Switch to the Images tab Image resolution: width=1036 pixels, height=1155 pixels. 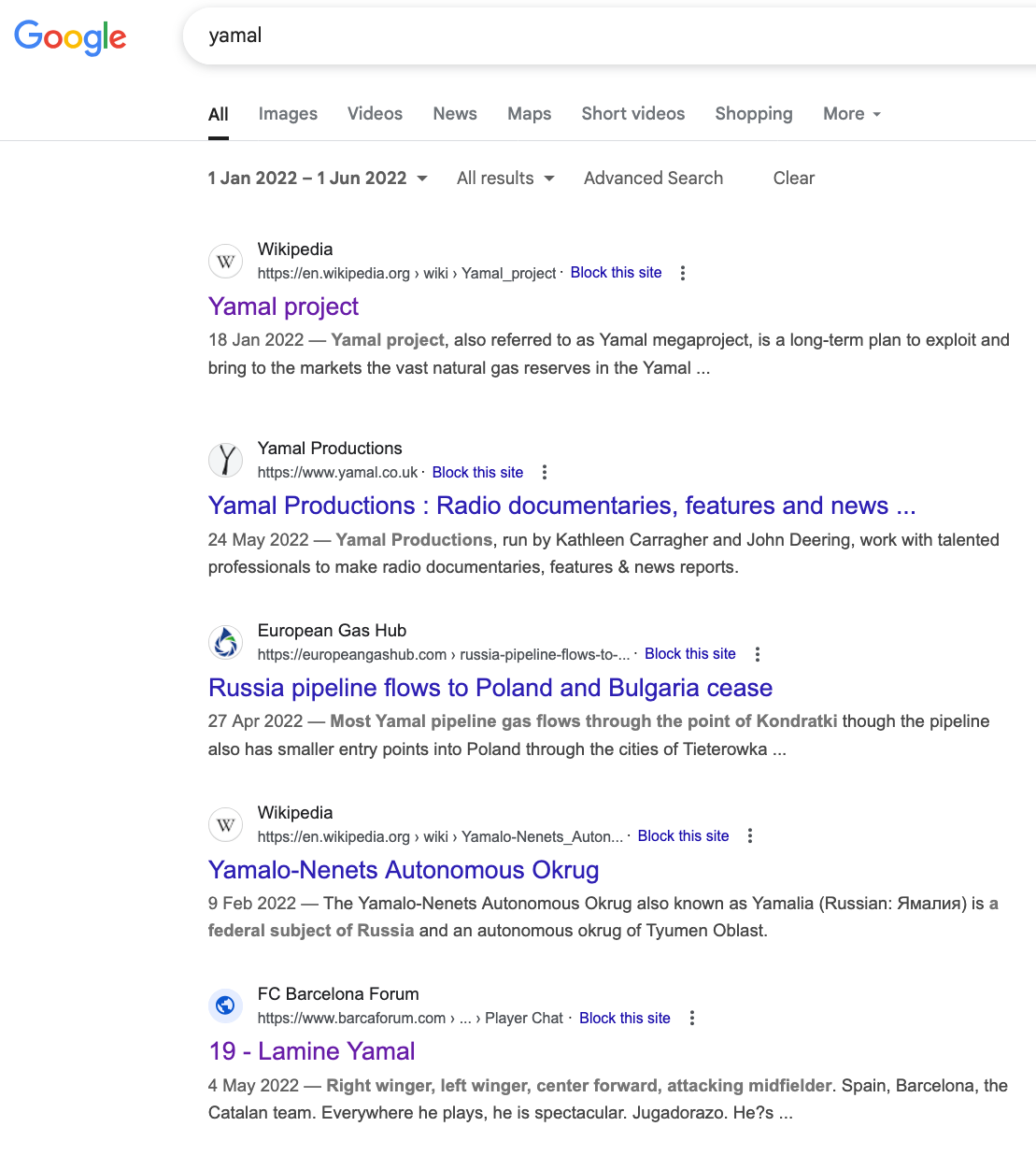click(x=288, y=114)
